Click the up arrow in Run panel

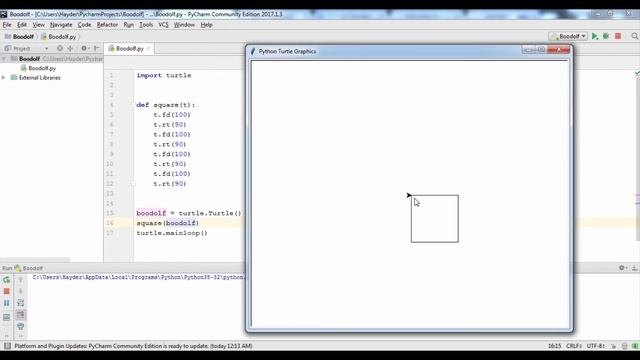(20, 280)
